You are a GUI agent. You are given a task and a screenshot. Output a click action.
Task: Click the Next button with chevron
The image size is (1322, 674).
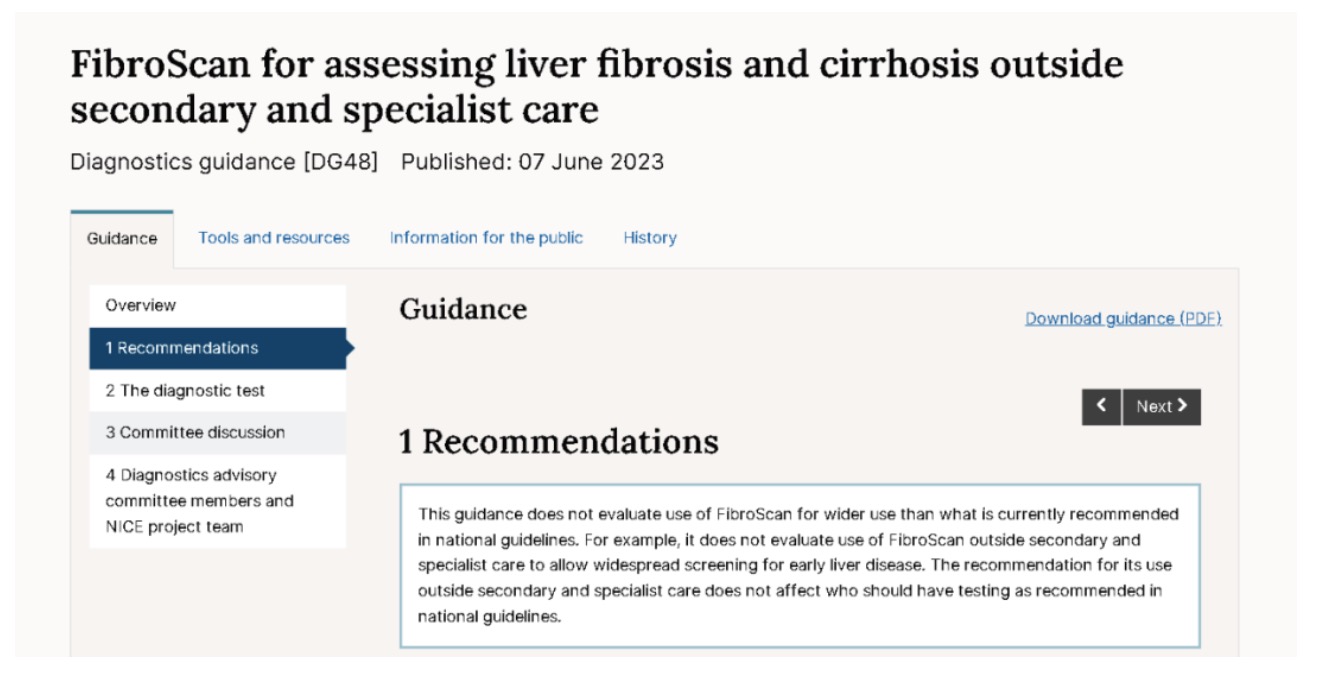click(x=1161, y=407)
